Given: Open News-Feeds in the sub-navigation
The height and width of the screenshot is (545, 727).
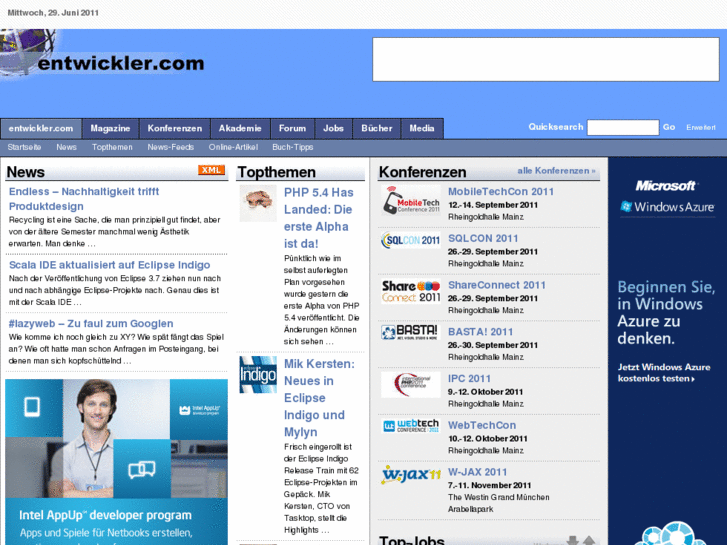Looking at the screenshot, I should point(171,147).
